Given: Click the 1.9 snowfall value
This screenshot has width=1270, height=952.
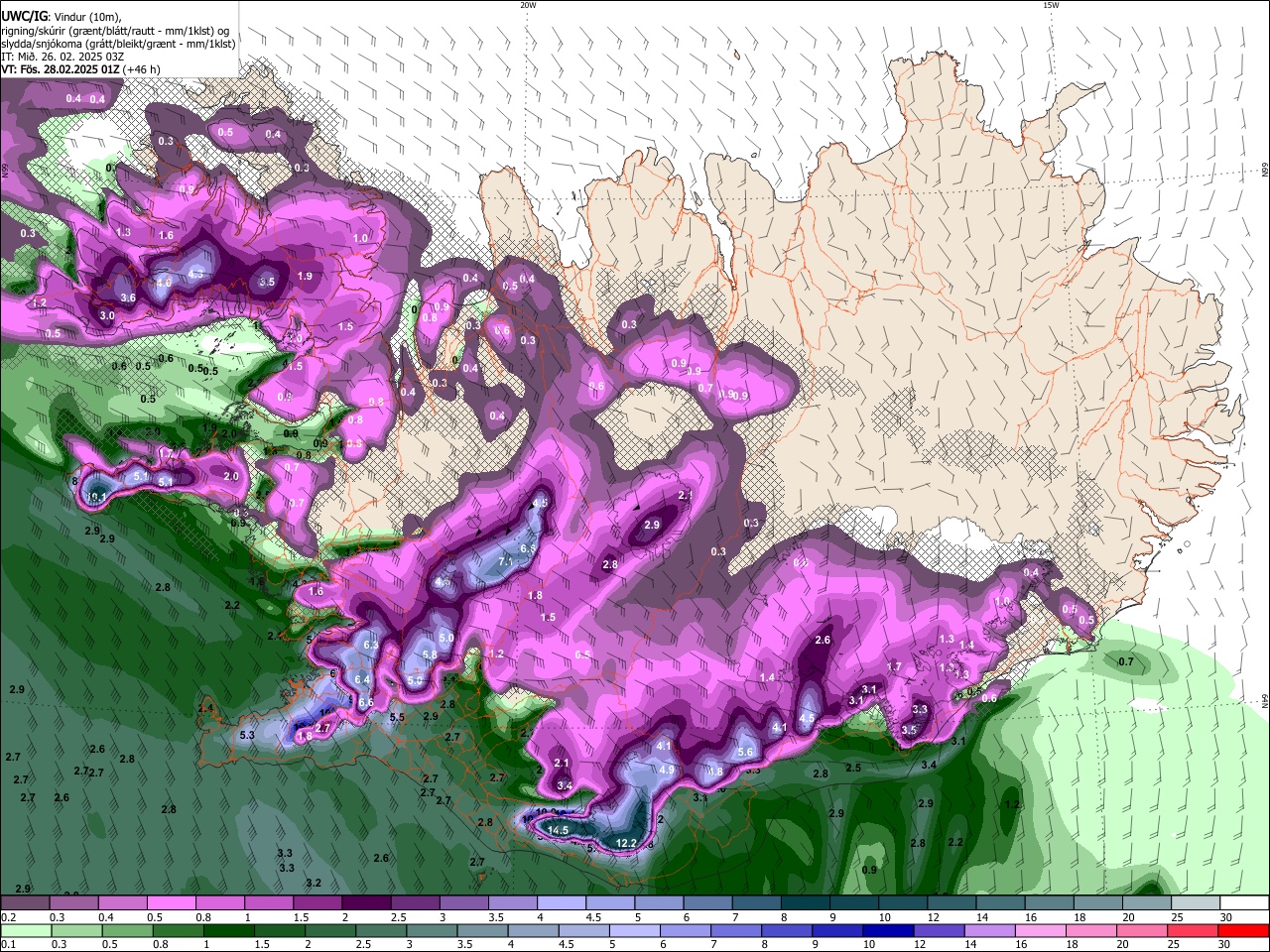Looking at the screenshot, I should pyautogui.click(x=306, y=277).
